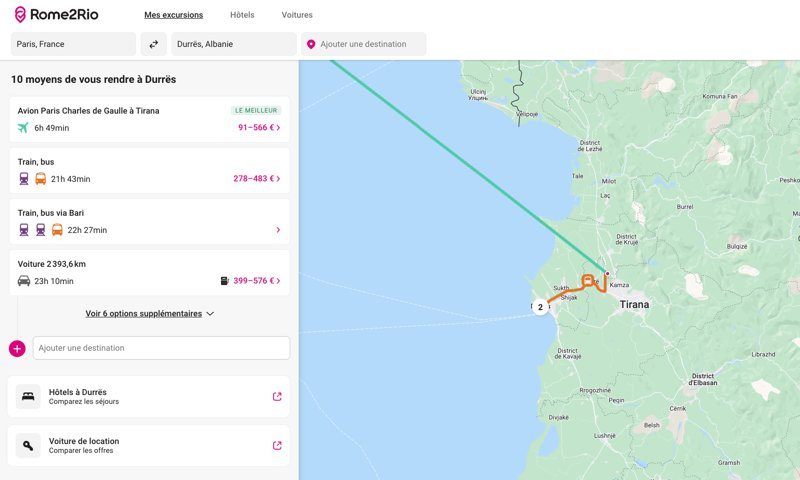Open chevron next to 278–483 € price
This screenshot has height=480, width=800.
pos(278,179)
